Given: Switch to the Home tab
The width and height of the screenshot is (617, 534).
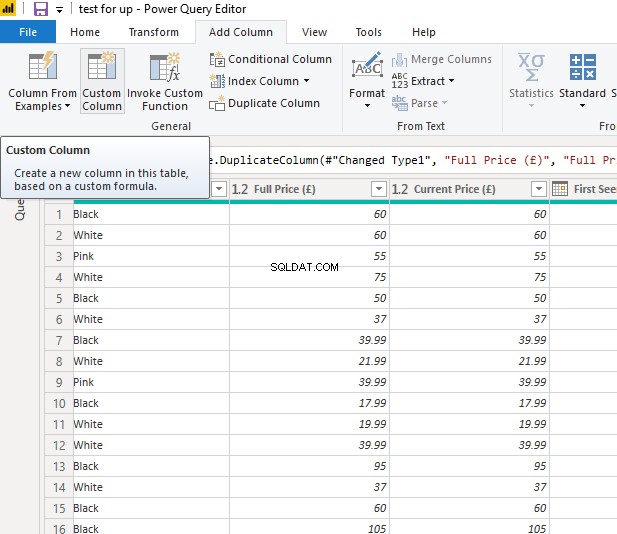Looking at the screenshot, I should (85, 32).
